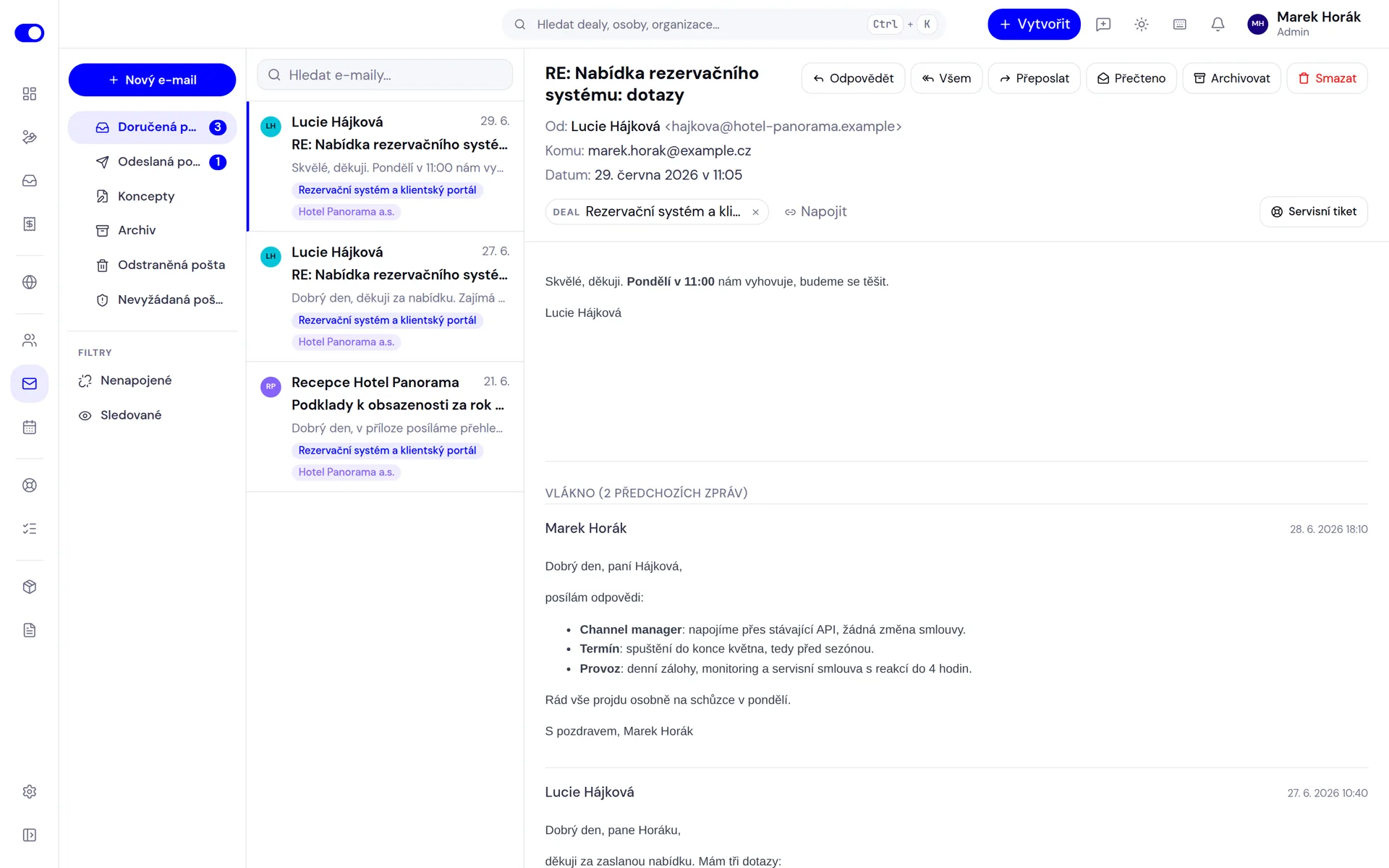
Task: Mark email with Přečteno button
Action: pos(1131,78)
